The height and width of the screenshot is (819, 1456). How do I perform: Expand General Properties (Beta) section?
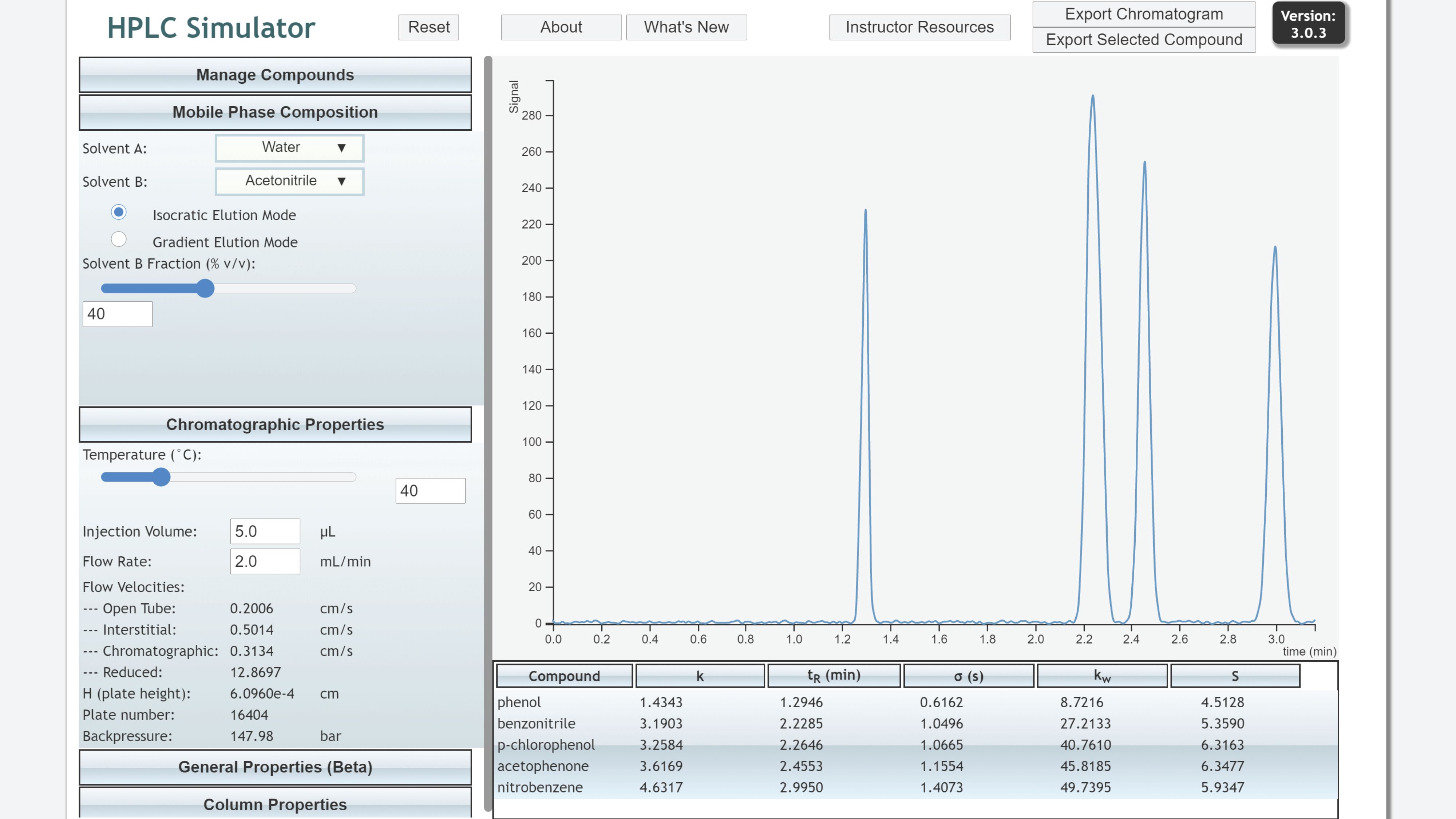[275, 767]
